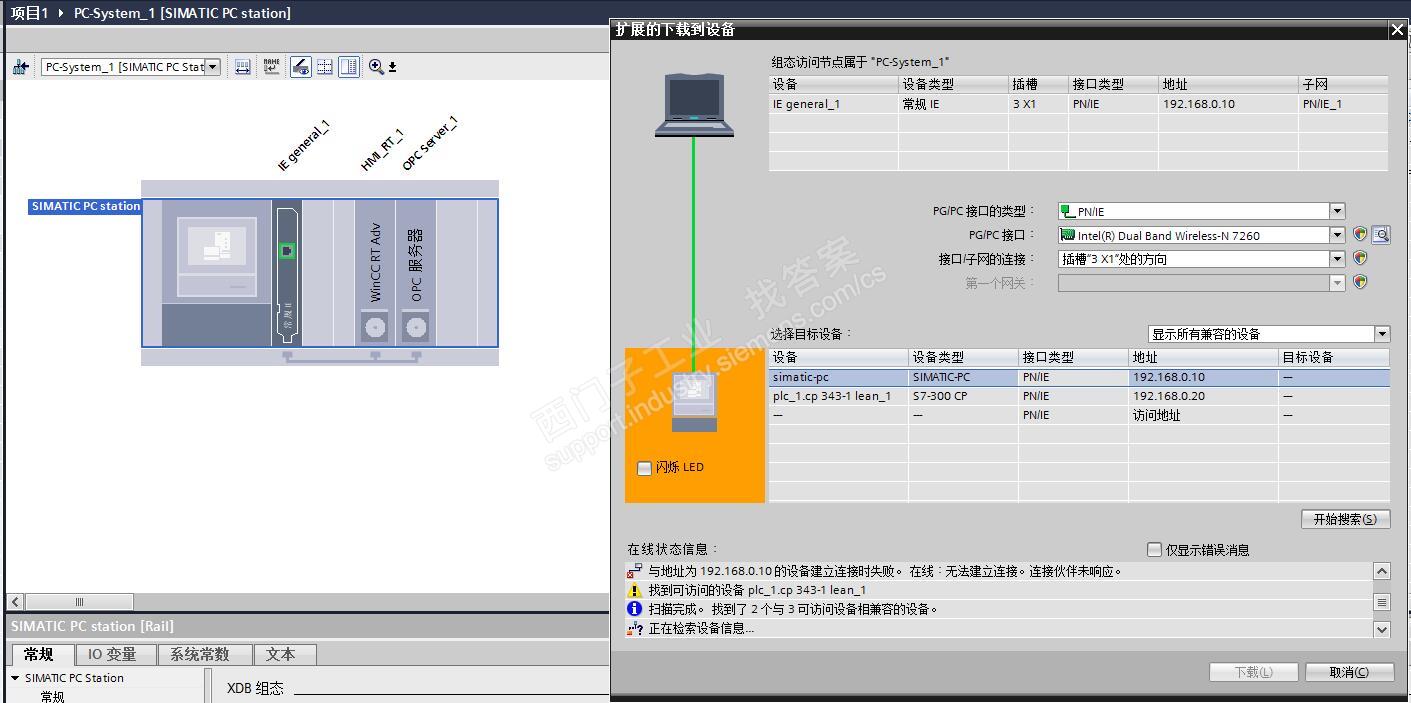Click the small download arrow beside zoom

coord(392,67)
